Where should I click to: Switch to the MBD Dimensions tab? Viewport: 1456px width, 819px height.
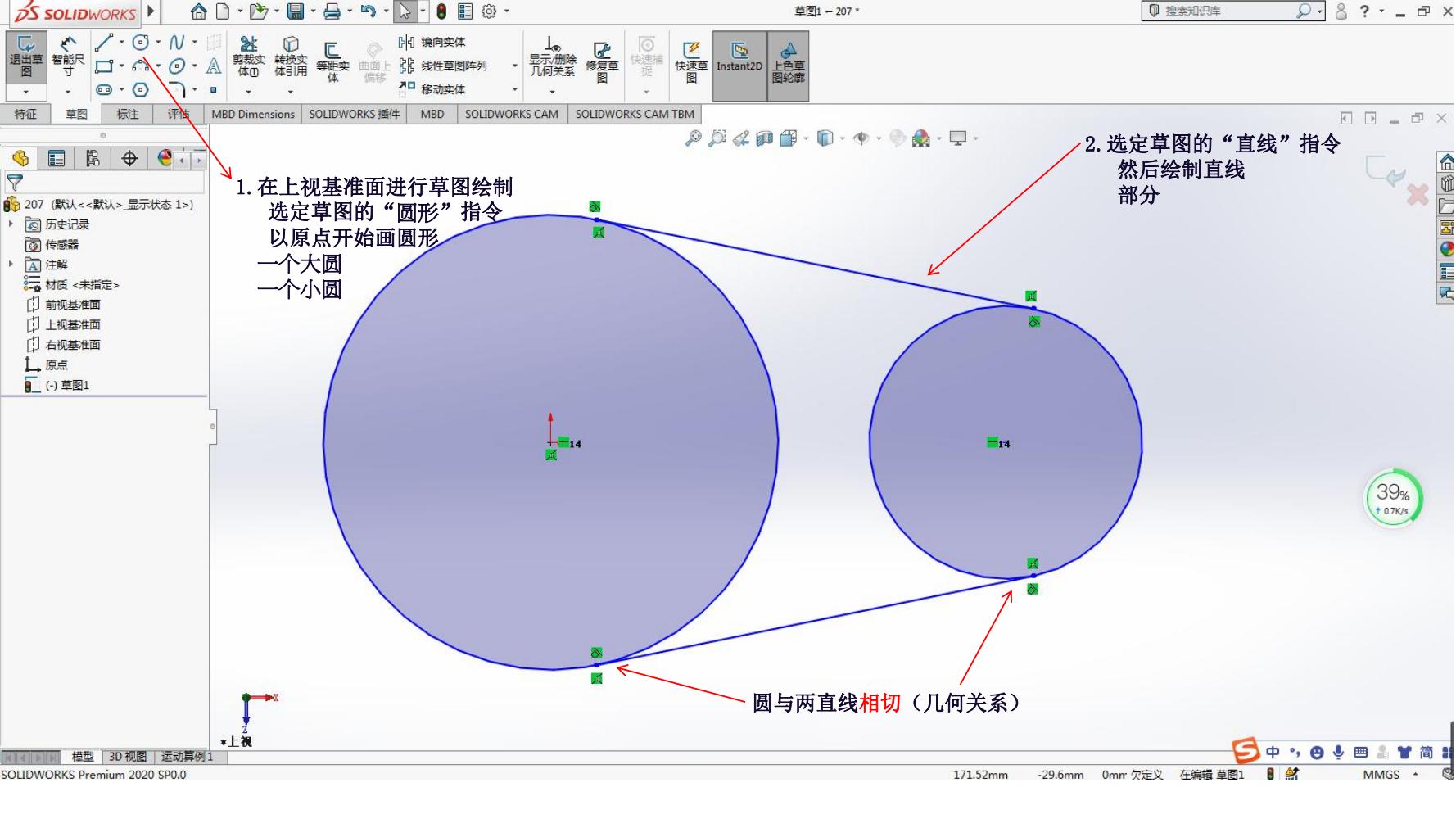tap(253, 114)
